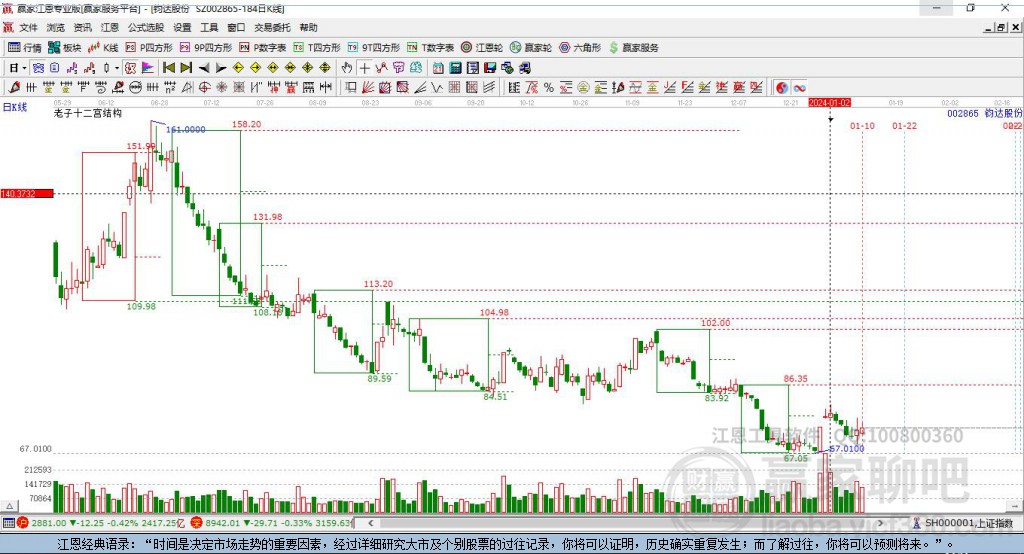Toggle the pink flag indicator icon
The height and width of the screenshot is (554, 1024).
[x=148, y=68]
